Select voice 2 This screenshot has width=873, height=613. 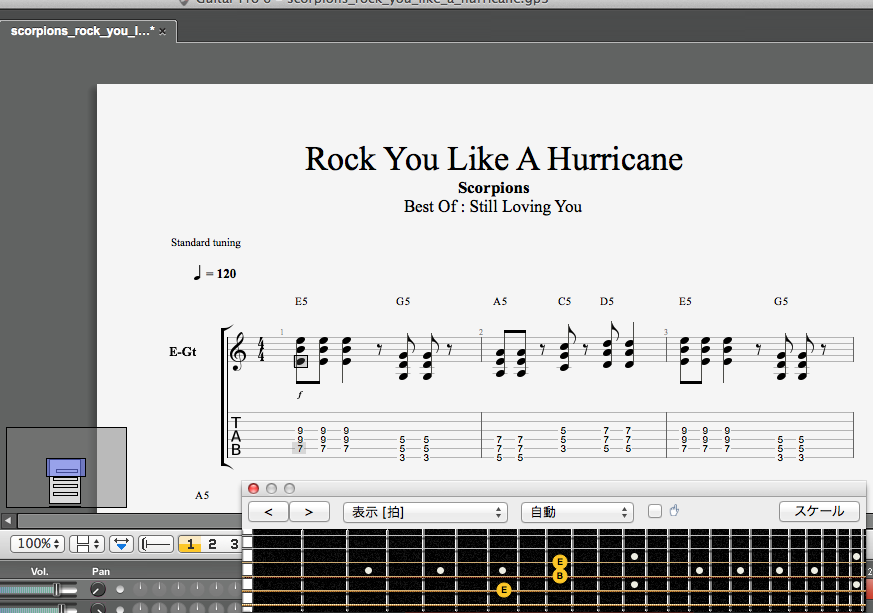[212, 543]
